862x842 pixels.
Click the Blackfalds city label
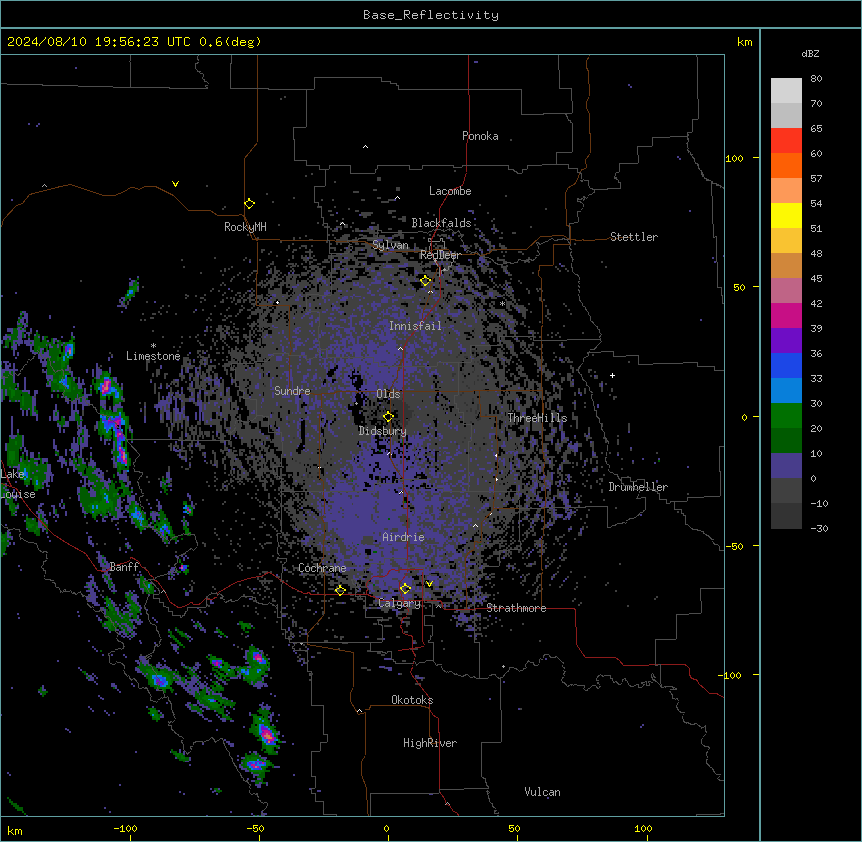(x=441, y=223)
